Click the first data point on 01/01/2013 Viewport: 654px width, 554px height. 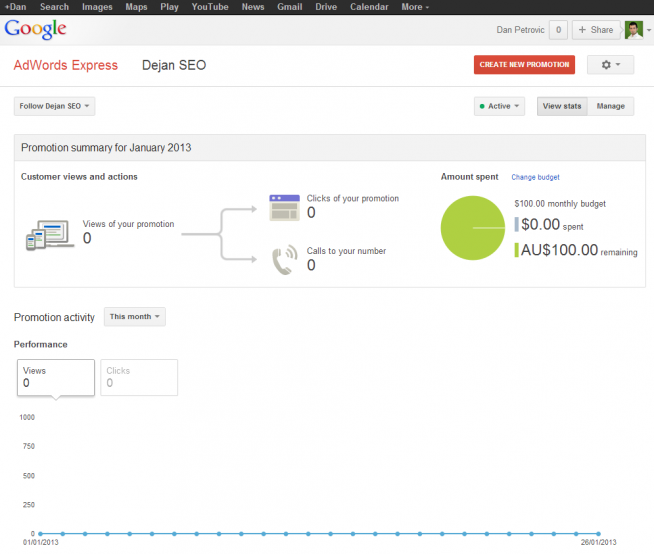click(40, 534)
